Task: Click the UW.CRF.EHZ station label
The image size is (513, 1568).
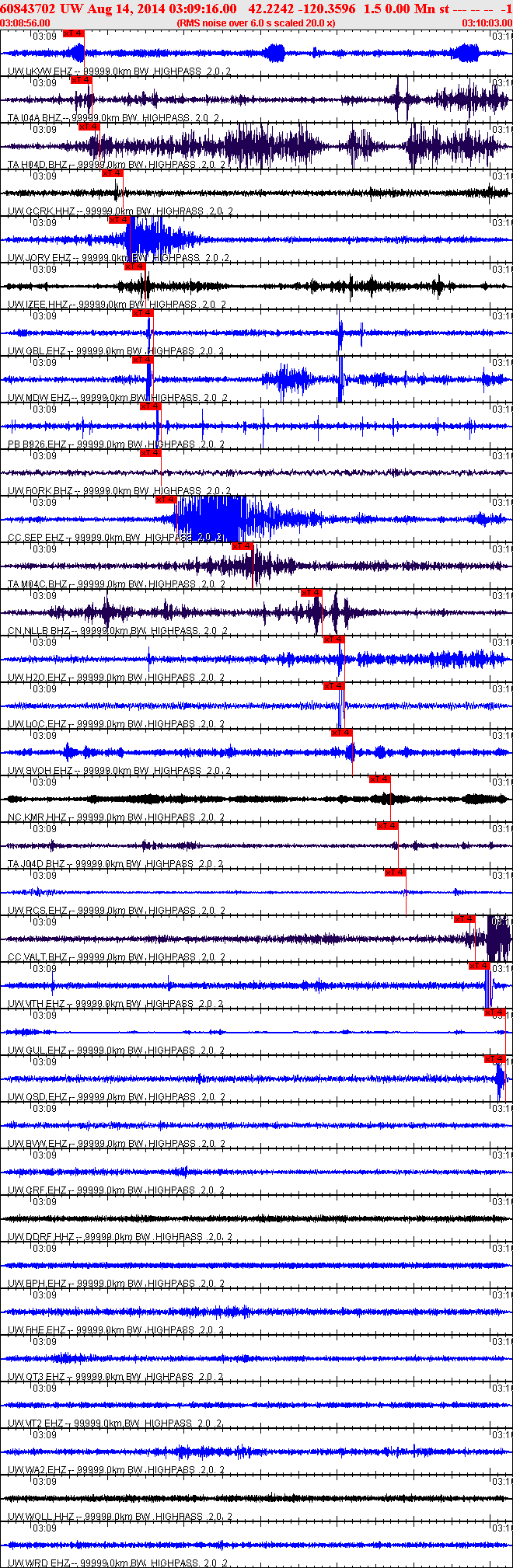Action: 37,1190
